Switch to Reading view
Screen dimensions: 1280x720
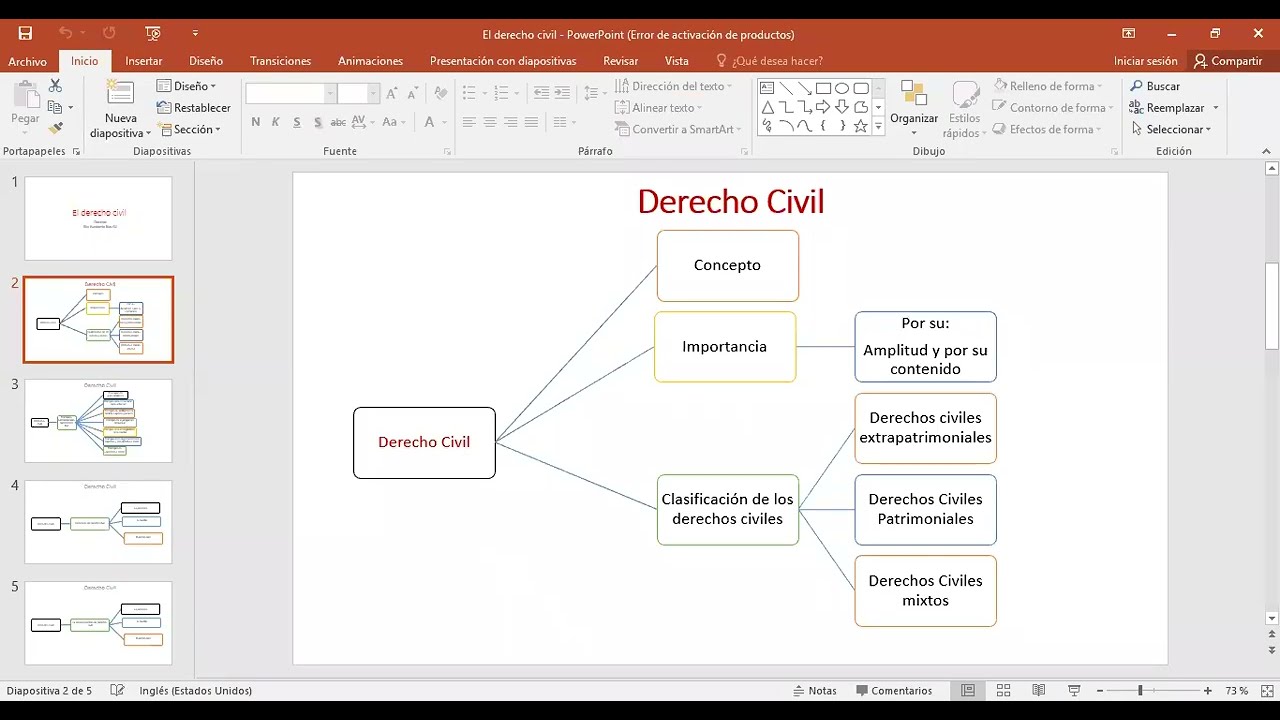[1039, 691]
